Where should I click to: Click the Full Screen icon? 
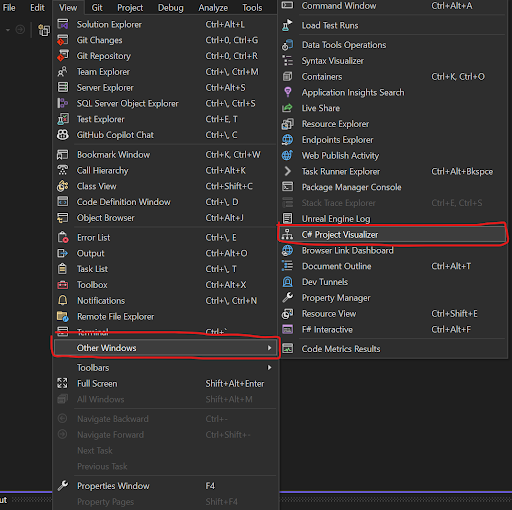tap(63, 383)
